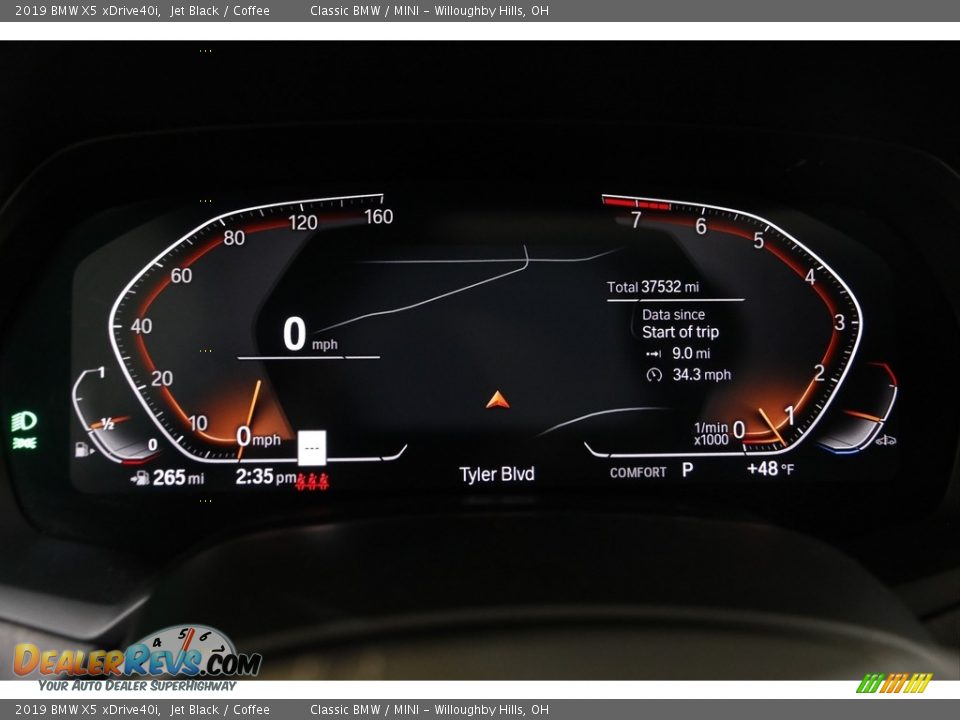Click the 160 mark on speedometer
Viewport: 960px width, 720px height.
tap(378, 217)
